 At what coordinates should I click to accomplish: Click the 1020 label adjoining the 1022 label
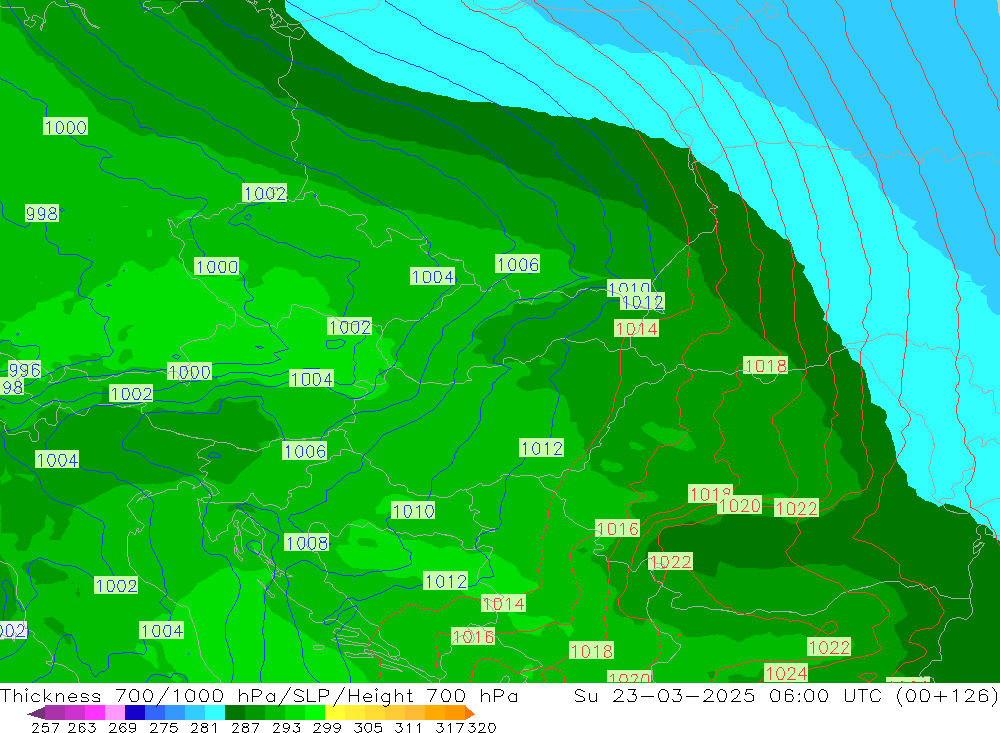pyautogui.click(x=740, y=506)
